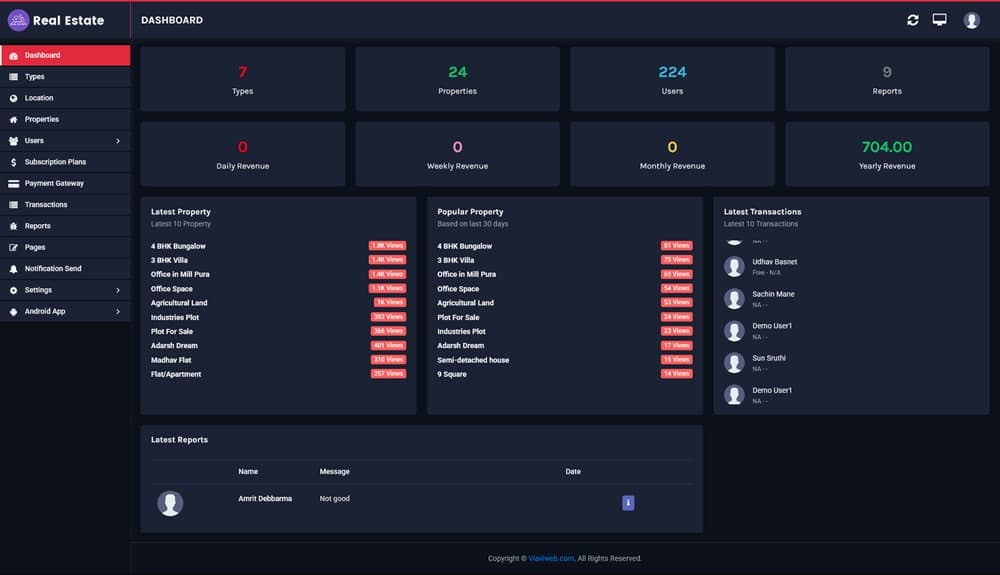Click views badge for Popular Property Agricultural Land
The image size is (1000, 575).
pyautogui.click(x=677, y=302)
